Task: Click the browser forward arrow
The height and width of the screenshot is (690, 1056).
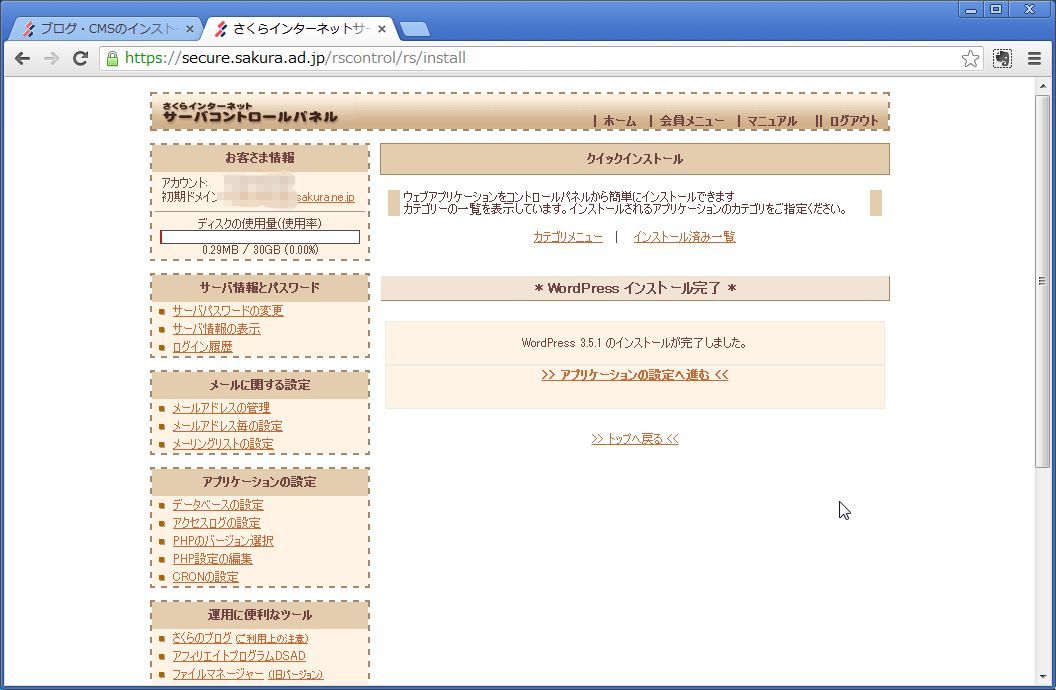Action: pyautogui.click(x=51, y=59)
